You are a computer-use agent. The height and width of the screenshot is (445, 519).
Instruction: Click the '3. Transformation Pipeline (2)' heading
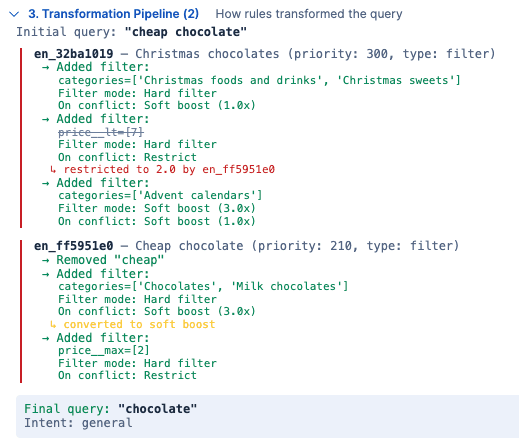coord(113,14)
